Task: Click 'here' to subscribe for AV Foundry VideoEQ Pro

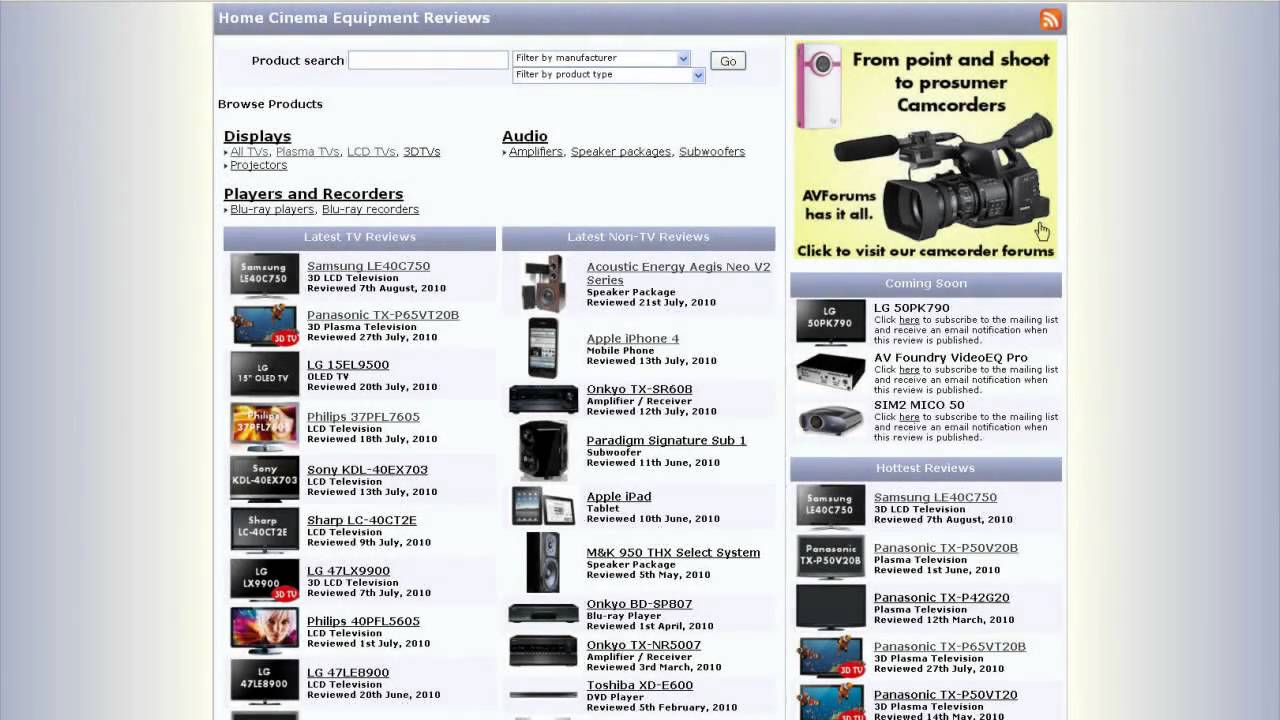Action: point(909,369)
